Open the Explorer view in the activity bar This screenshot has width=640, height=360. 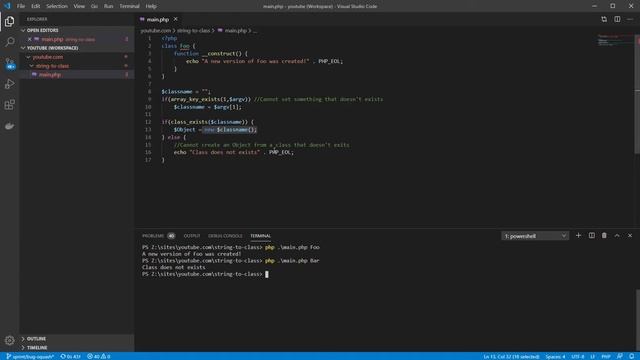tap(9, 21)
